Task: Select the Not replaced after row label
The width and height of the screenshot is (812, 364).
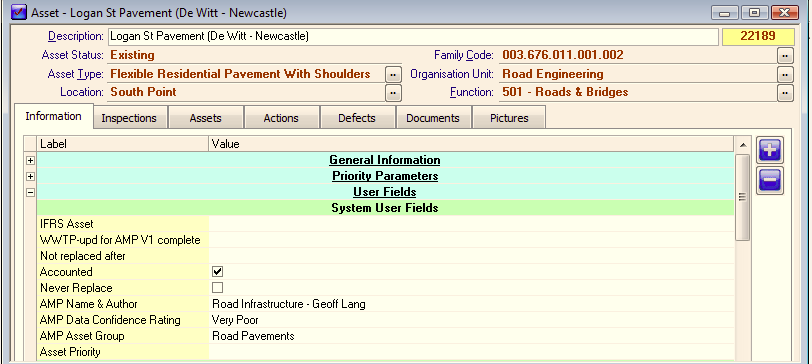Action: (83, 256)
